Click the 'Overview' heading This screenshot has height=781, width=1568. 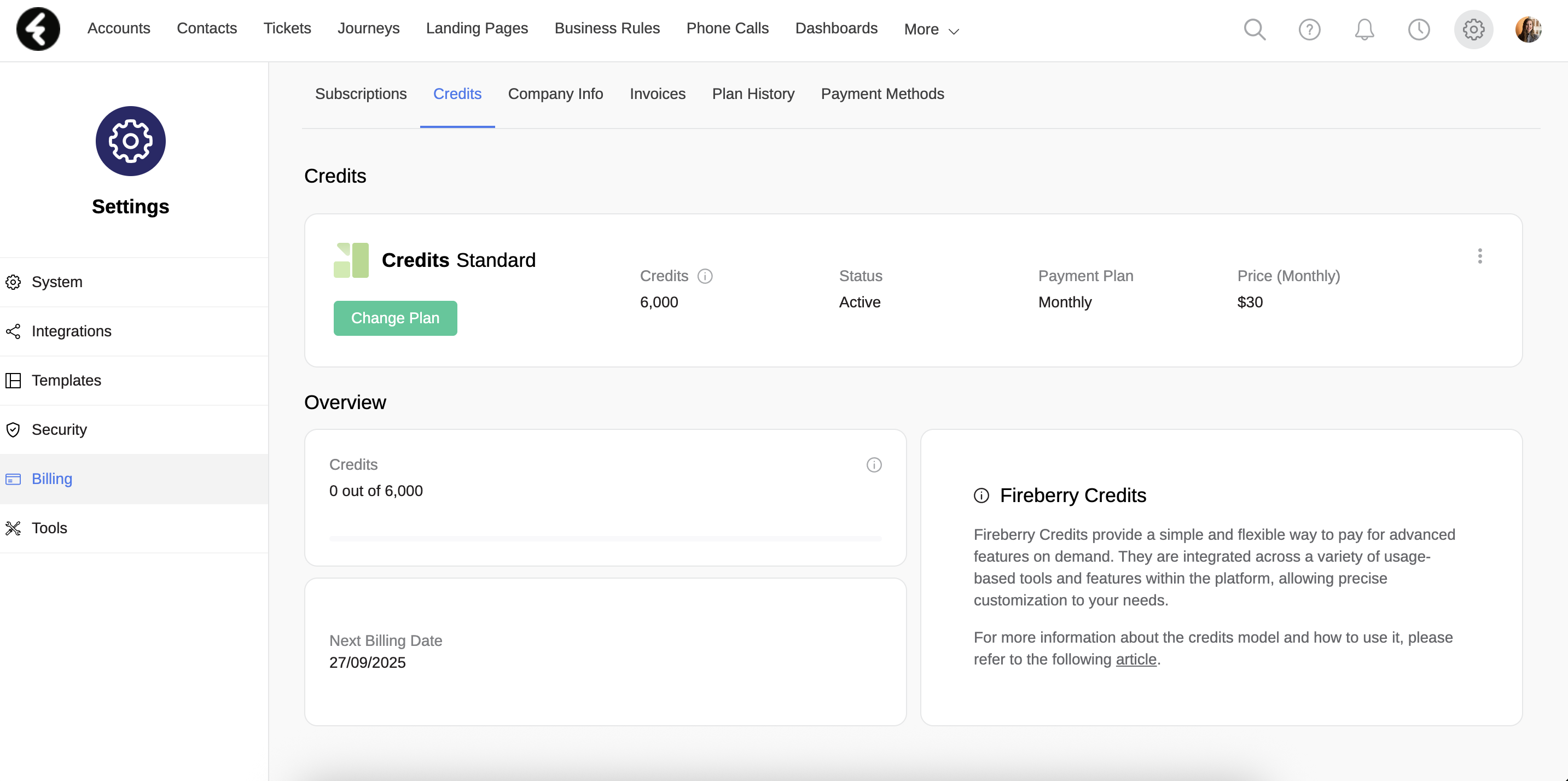(345, 403)
